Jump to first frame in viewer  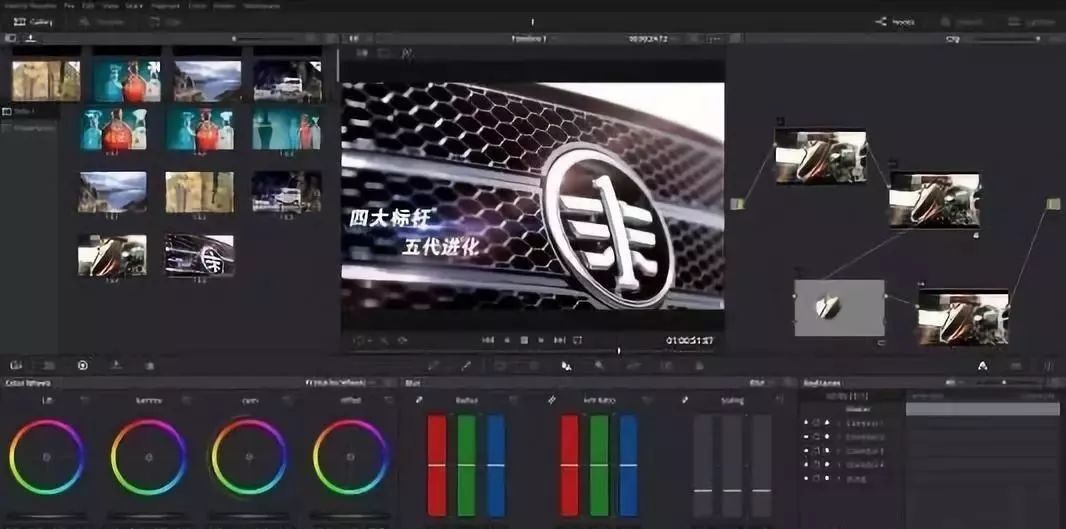pyautogui.click(x=488, y=340)
